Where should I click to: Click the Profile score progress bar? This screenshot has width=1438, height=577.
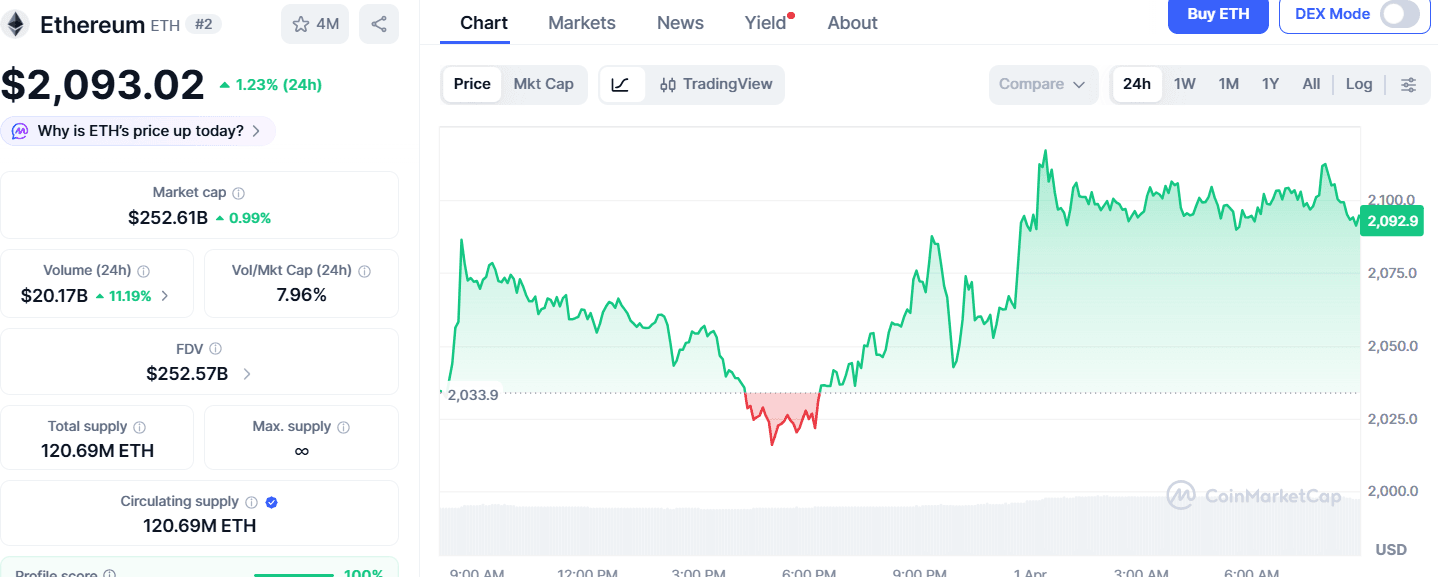click(x=296, y=575)
